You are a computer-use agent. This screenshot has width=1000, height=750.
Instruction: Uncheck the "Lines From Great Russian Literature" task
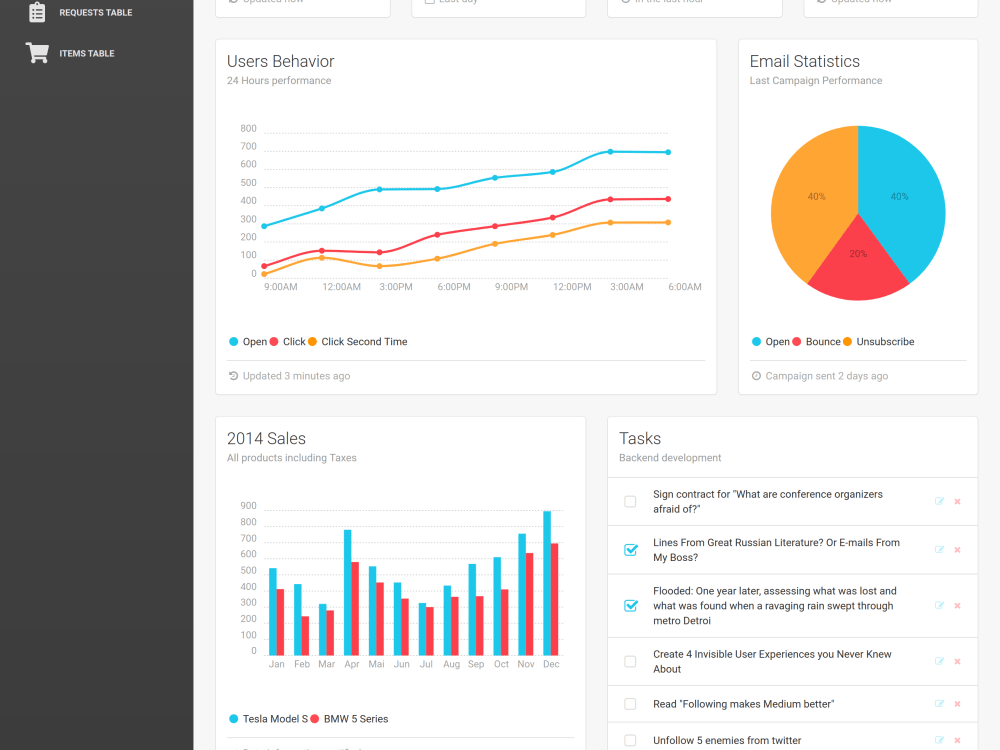pyautogui.click(x=630, y=549)
